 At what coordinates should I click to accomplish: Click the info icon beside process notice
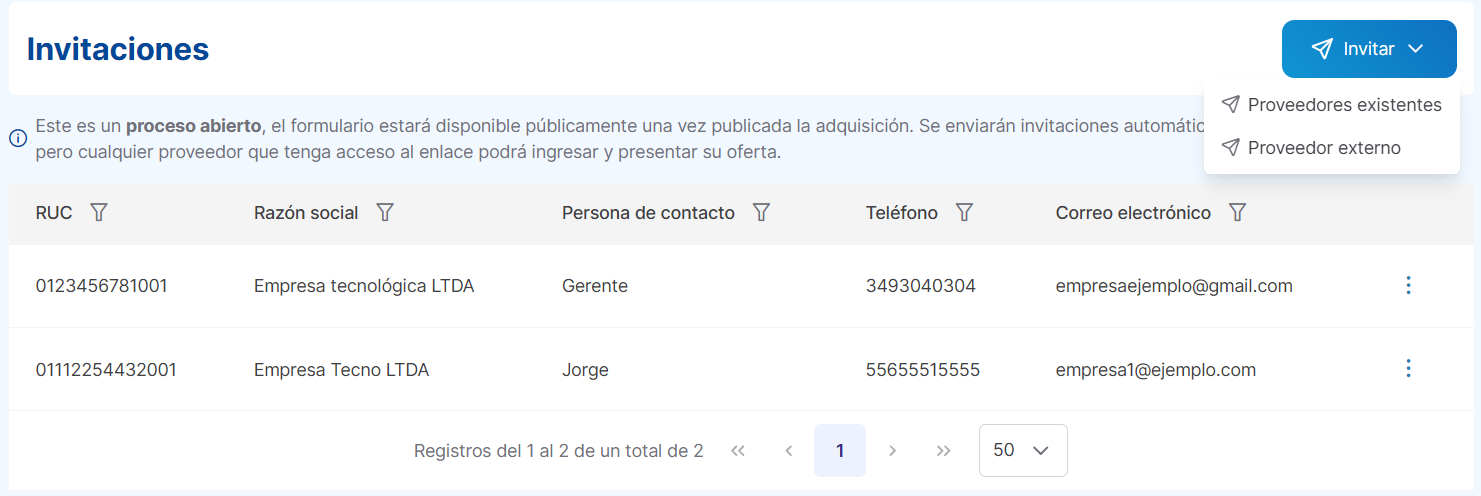tap(18, 139)
